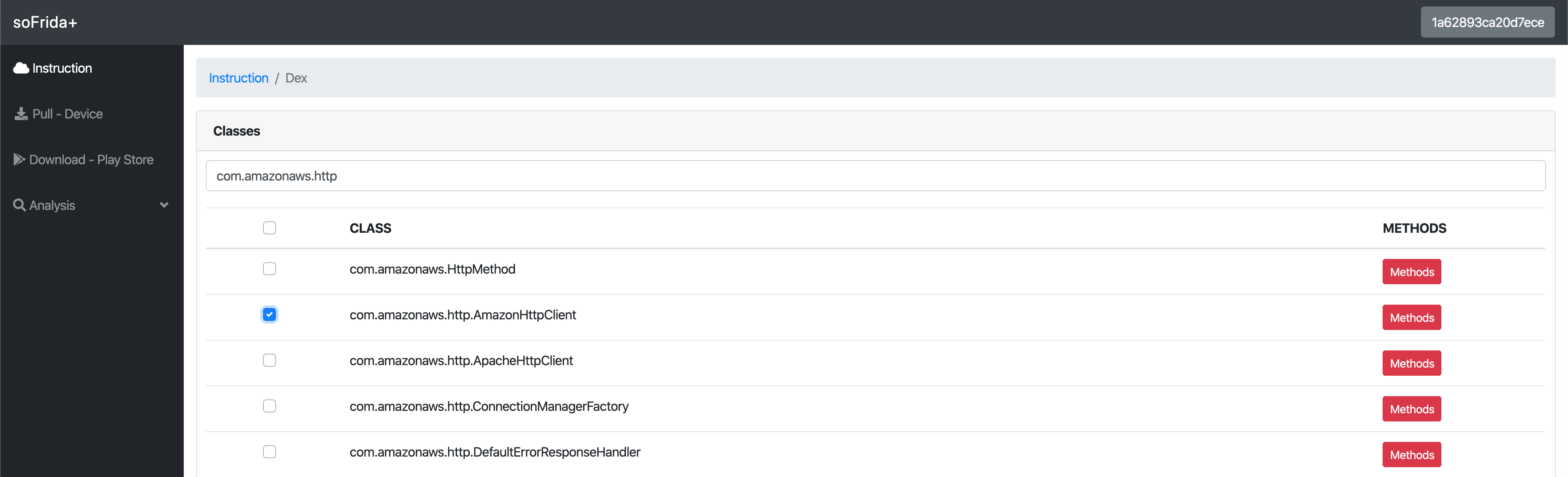Open Methods for AmazonHttpClient class
This screenshot has width=1568, height=477.
click(x=1411, y=318)
